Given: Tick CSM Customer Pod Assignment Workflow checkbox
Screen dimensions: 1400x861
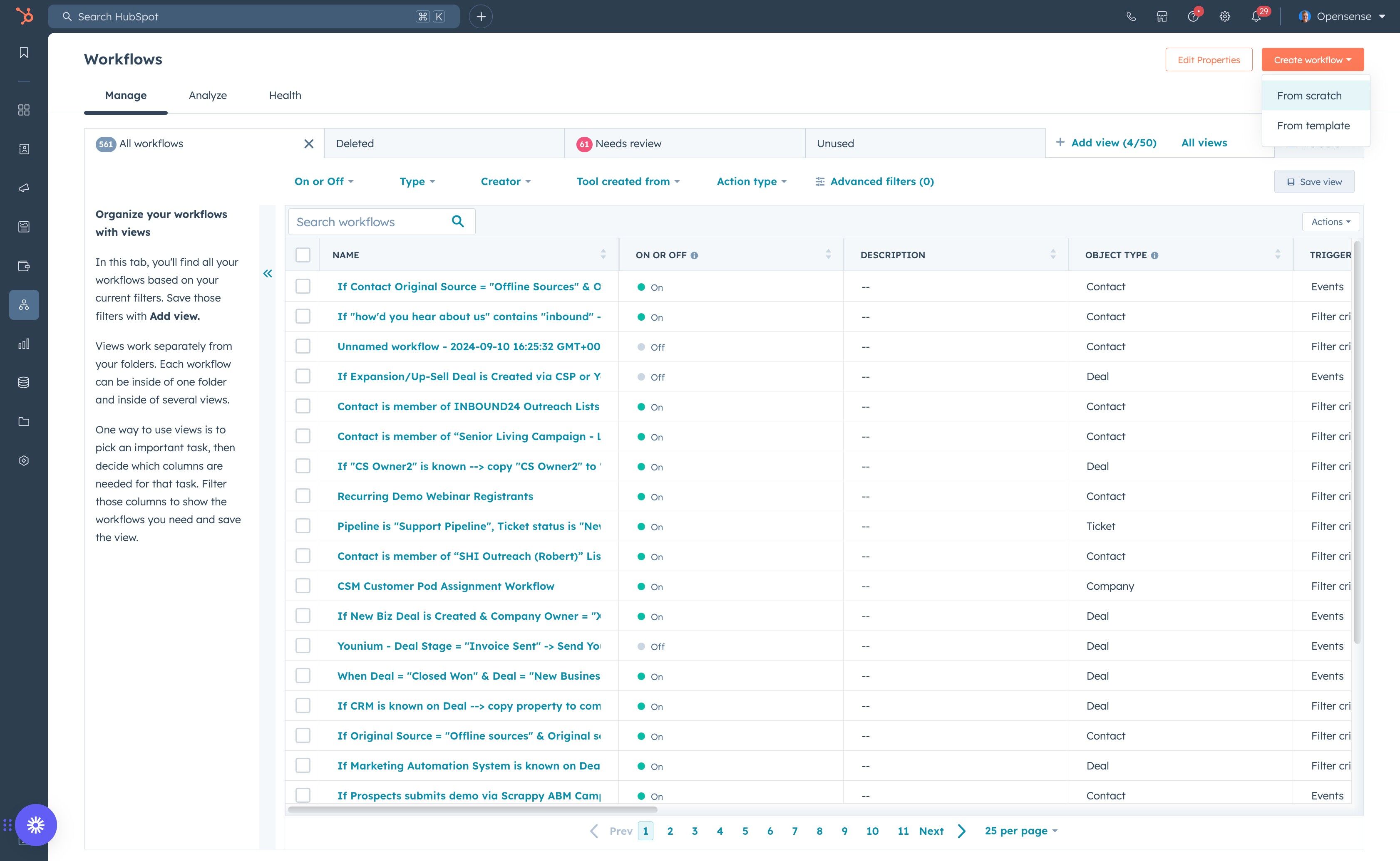Looking at the screenshot, I should 303,586.
